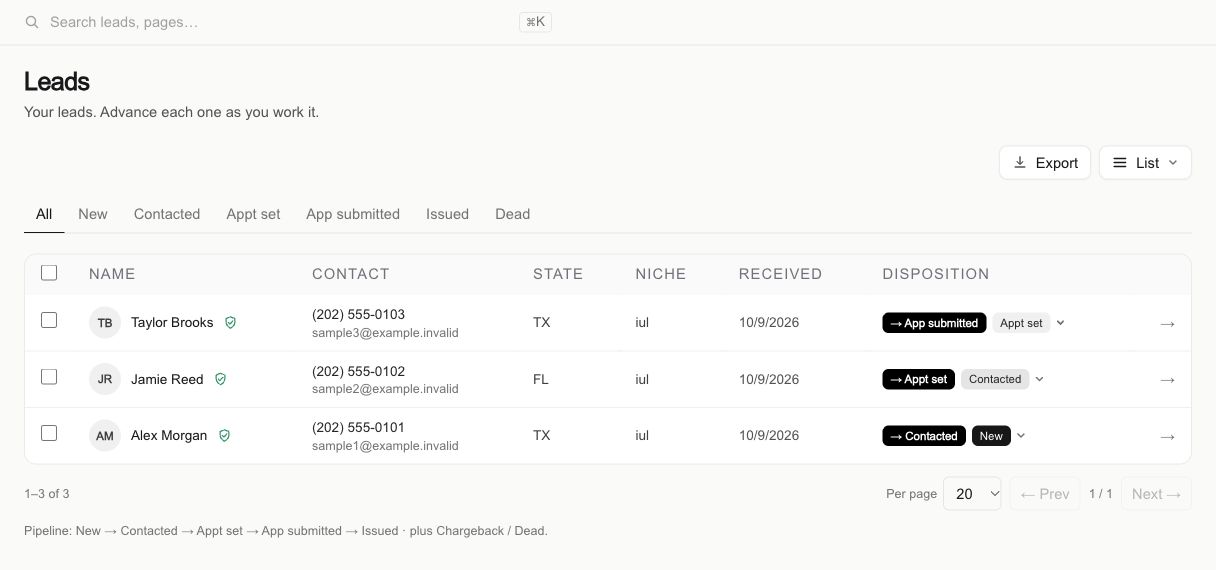Click the 1–3 of 3 count text
The height and width of the screenshot is (570, 1216).
(x=47, y=494)
